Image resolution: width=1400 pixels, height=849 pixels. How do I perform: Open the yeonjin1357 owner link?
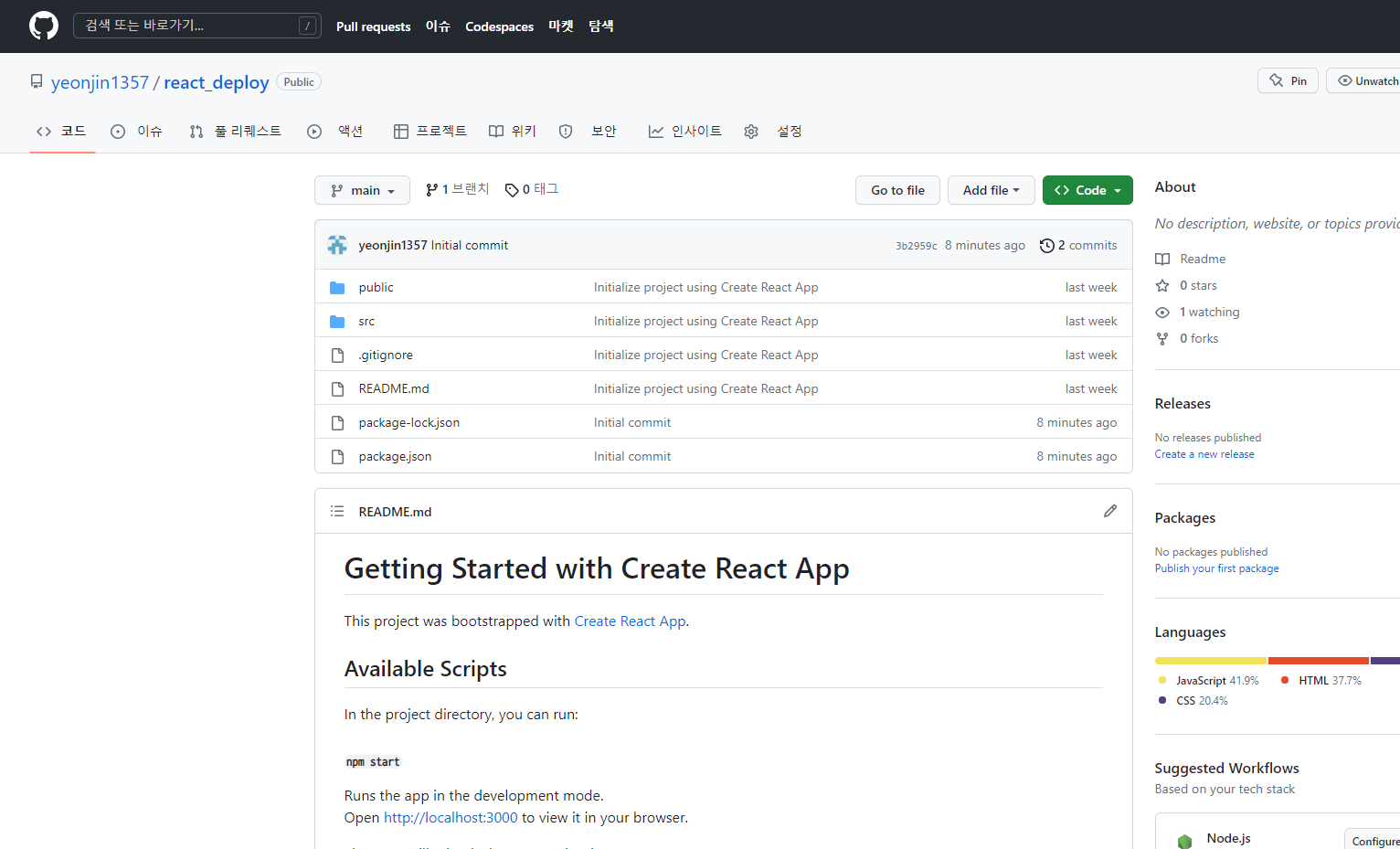click(100, 82)
